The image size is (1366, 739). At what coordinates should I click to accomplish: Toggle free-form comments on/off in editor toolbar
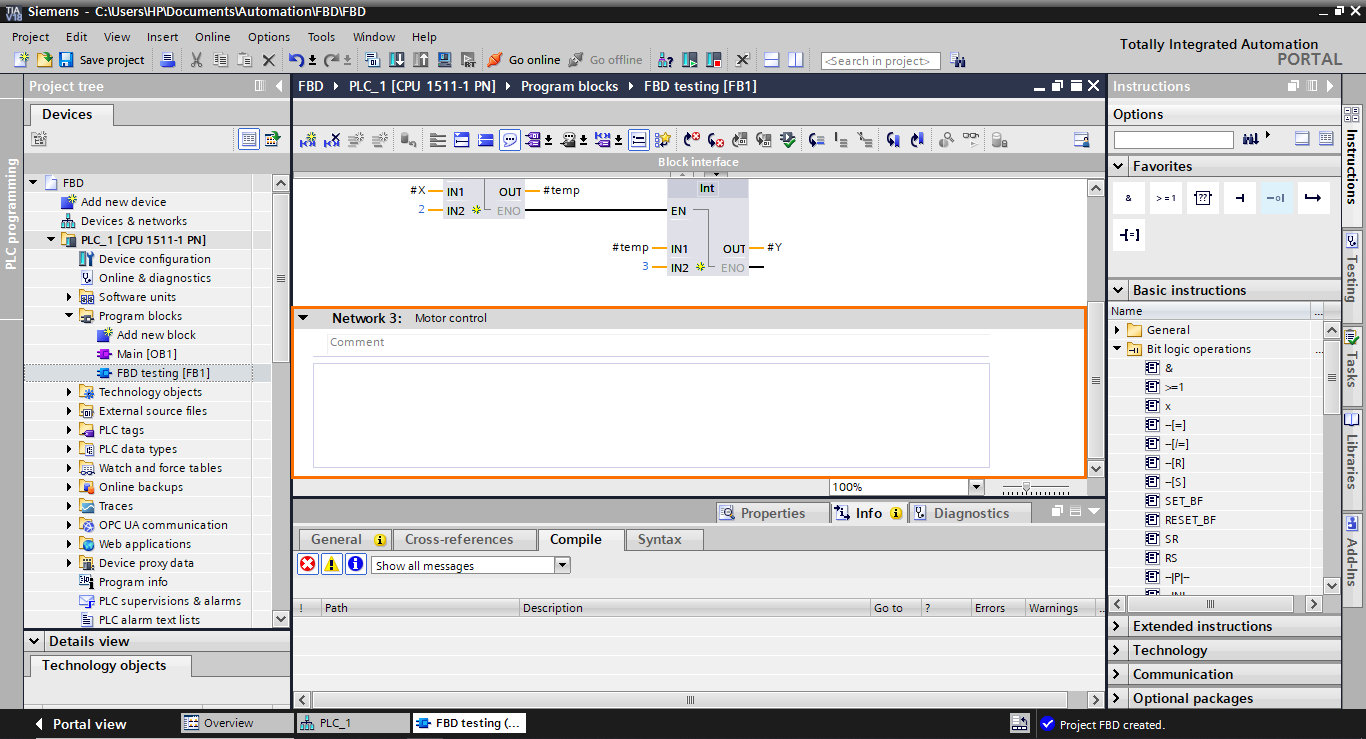pos(510,140)
